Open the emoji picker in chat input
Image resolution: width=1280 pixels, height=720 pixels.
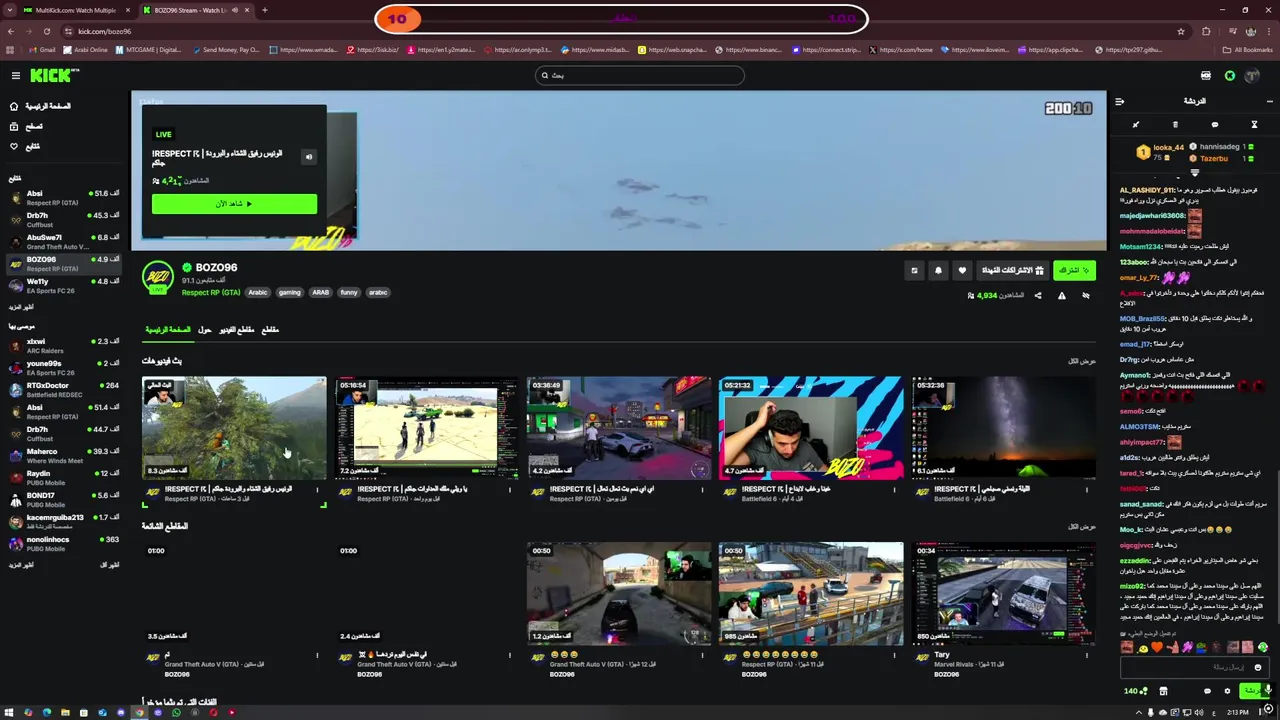tap(1258, 667)
